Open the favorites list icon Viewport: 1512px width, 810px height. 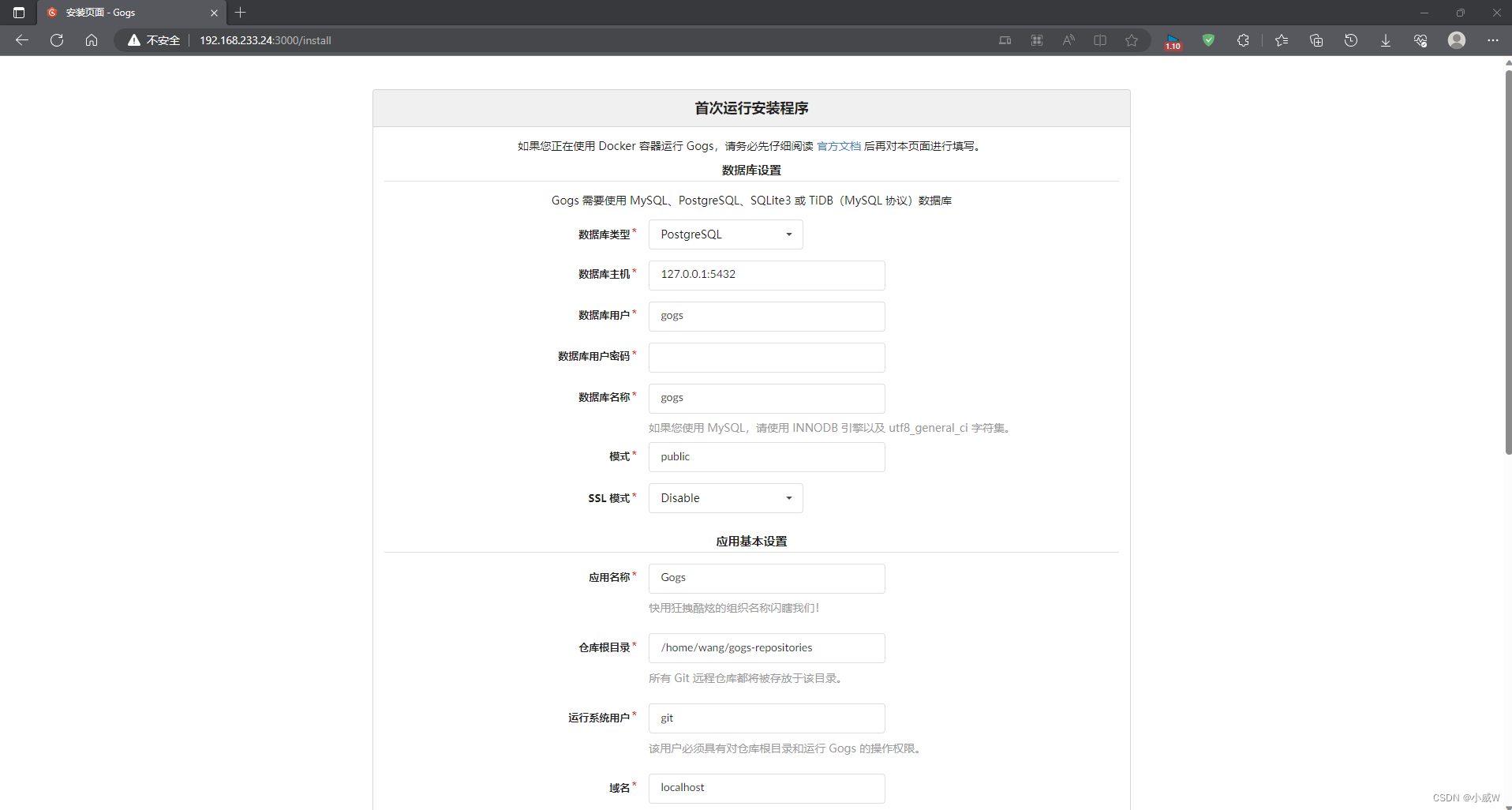point(1282,40)
